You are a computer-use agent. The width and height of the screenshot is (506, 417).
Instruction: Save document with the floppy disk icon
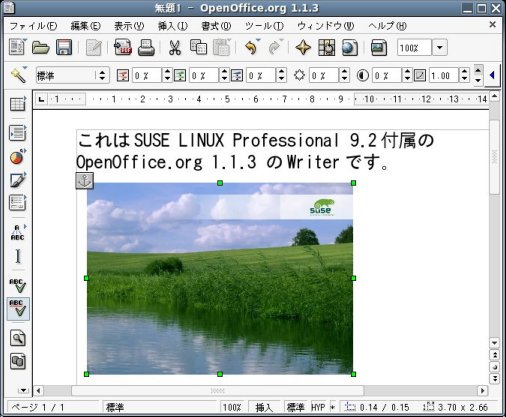point(64,47)
